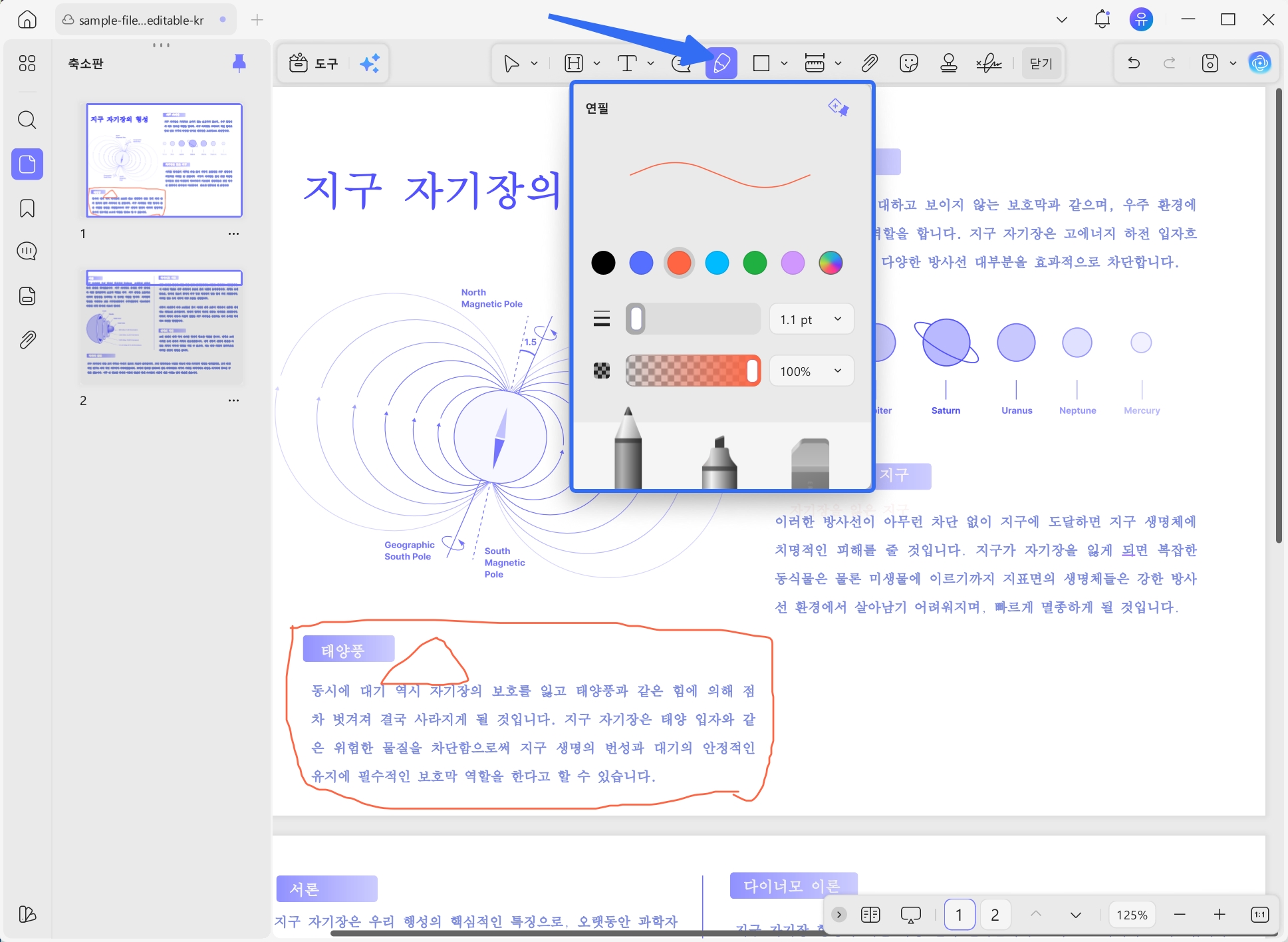
Task: Select the text comment T tool
Action: click(x=627, y=63)
